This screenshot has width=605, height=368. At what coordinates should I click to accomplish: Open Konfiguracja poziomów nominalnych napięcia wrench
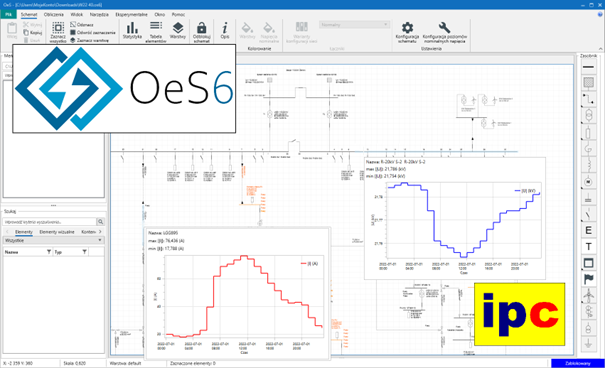pyautogui.click(x=444, y=32)
